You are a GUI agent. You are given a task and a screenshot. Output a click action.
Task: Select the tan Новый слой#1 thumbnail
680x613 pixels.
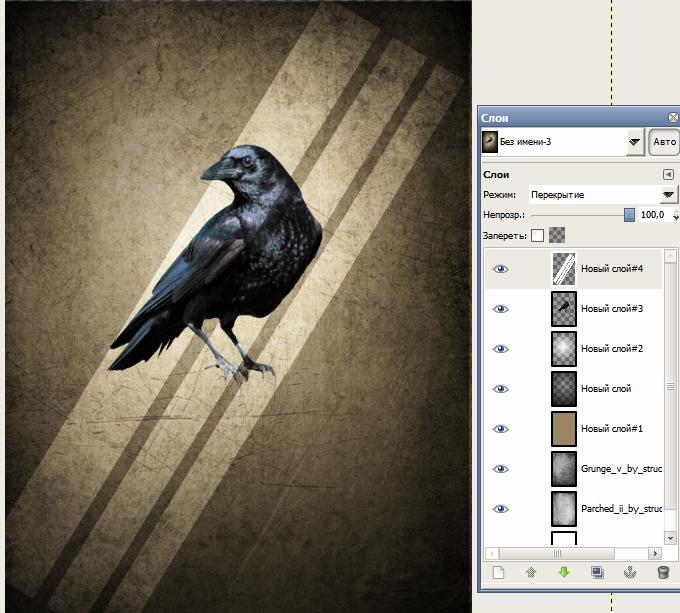[x=564, y=429]
